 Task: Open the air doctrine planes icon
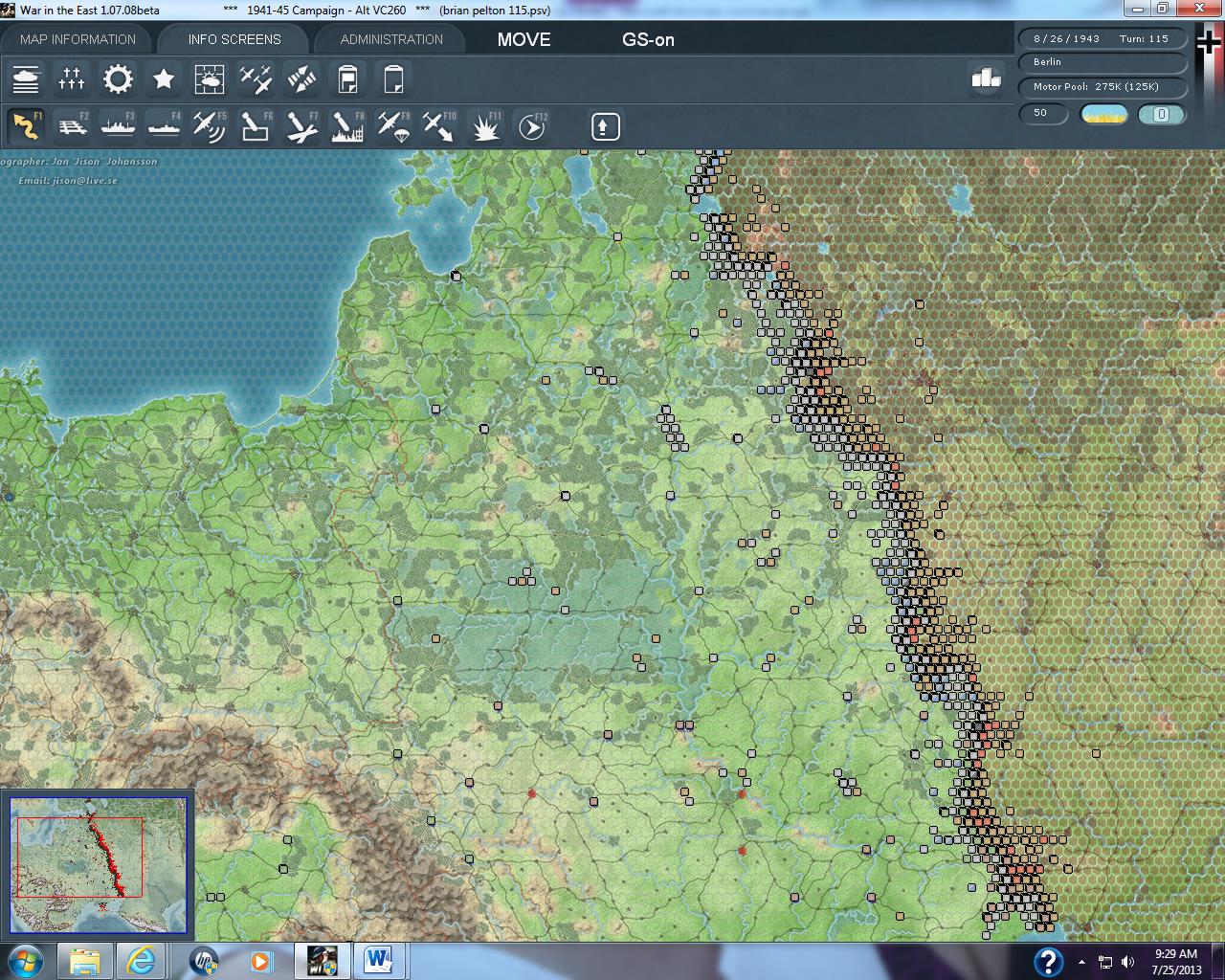click(256, 78)
